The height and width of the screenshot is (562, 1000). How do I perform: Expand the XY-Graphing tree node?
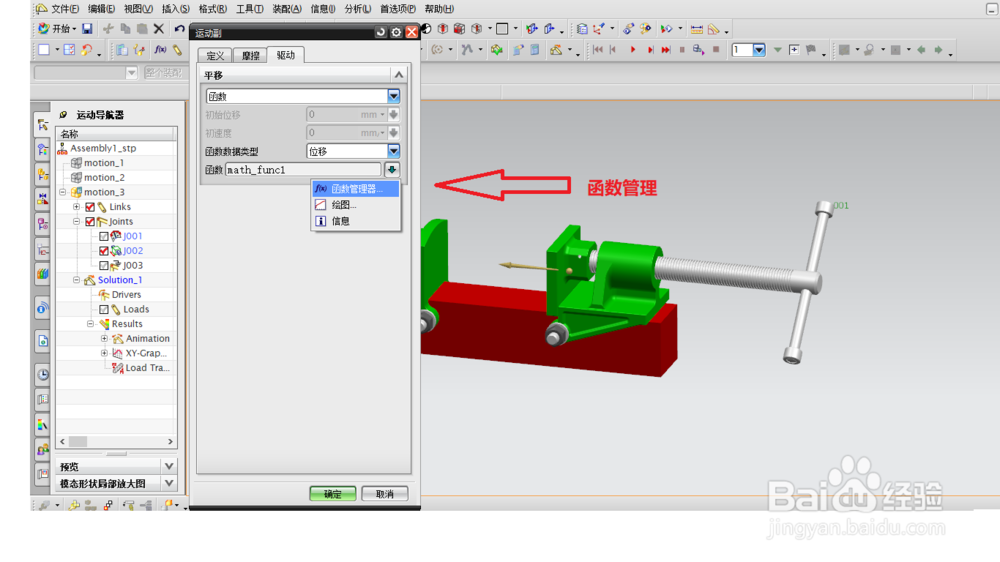point(104,353)
